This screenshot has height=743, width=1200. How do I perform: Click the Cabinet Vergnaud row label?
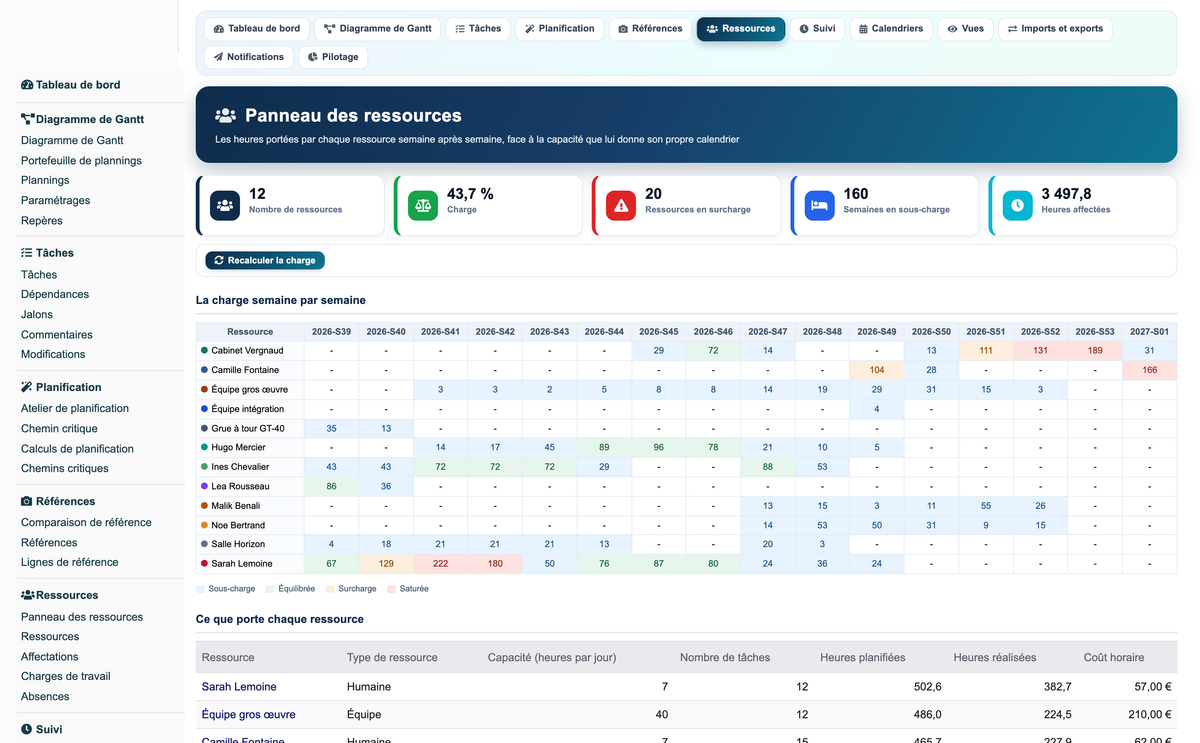pos(247,351)
